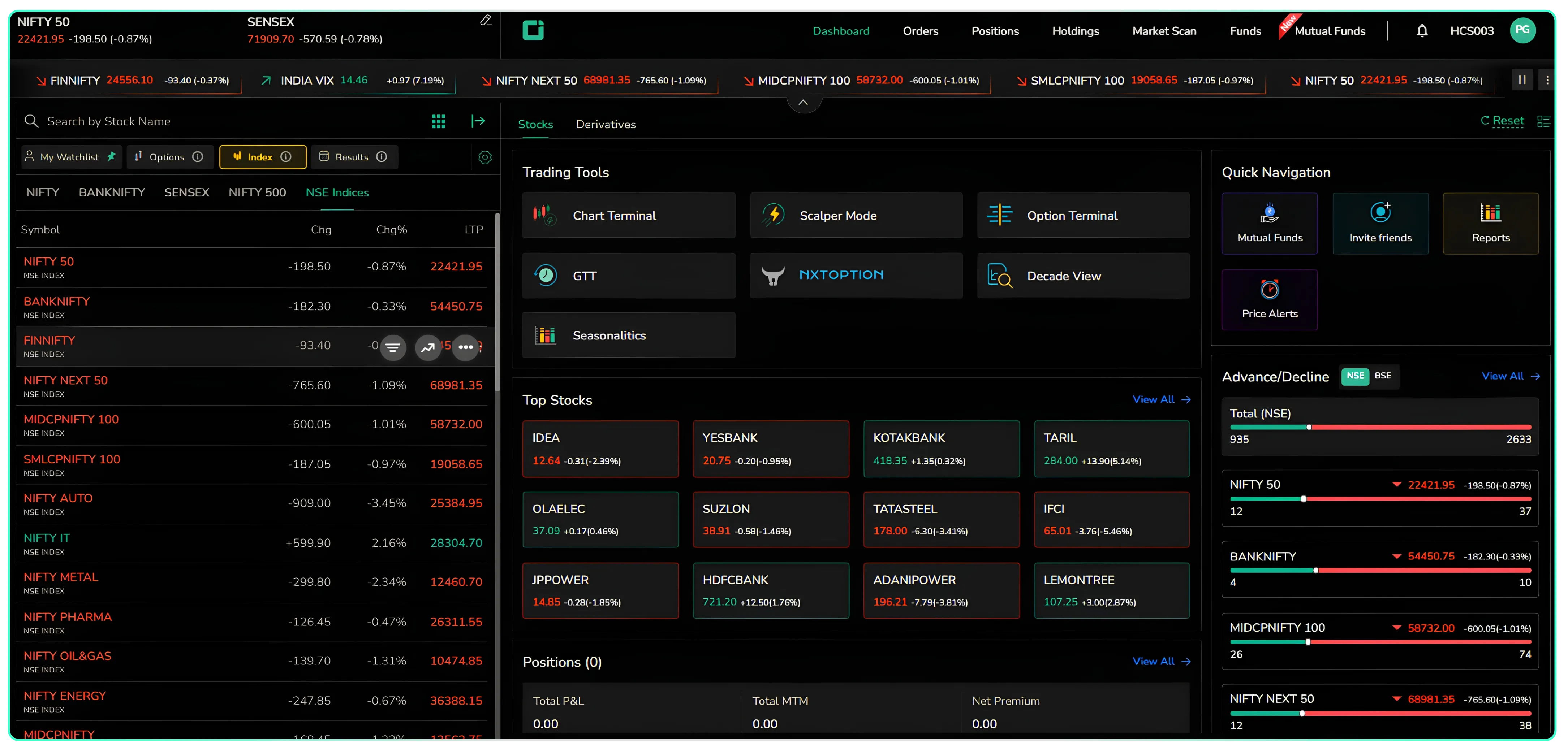Open Reports quick navigation tile
The image size is (1568, 749).
(1490, 223)
